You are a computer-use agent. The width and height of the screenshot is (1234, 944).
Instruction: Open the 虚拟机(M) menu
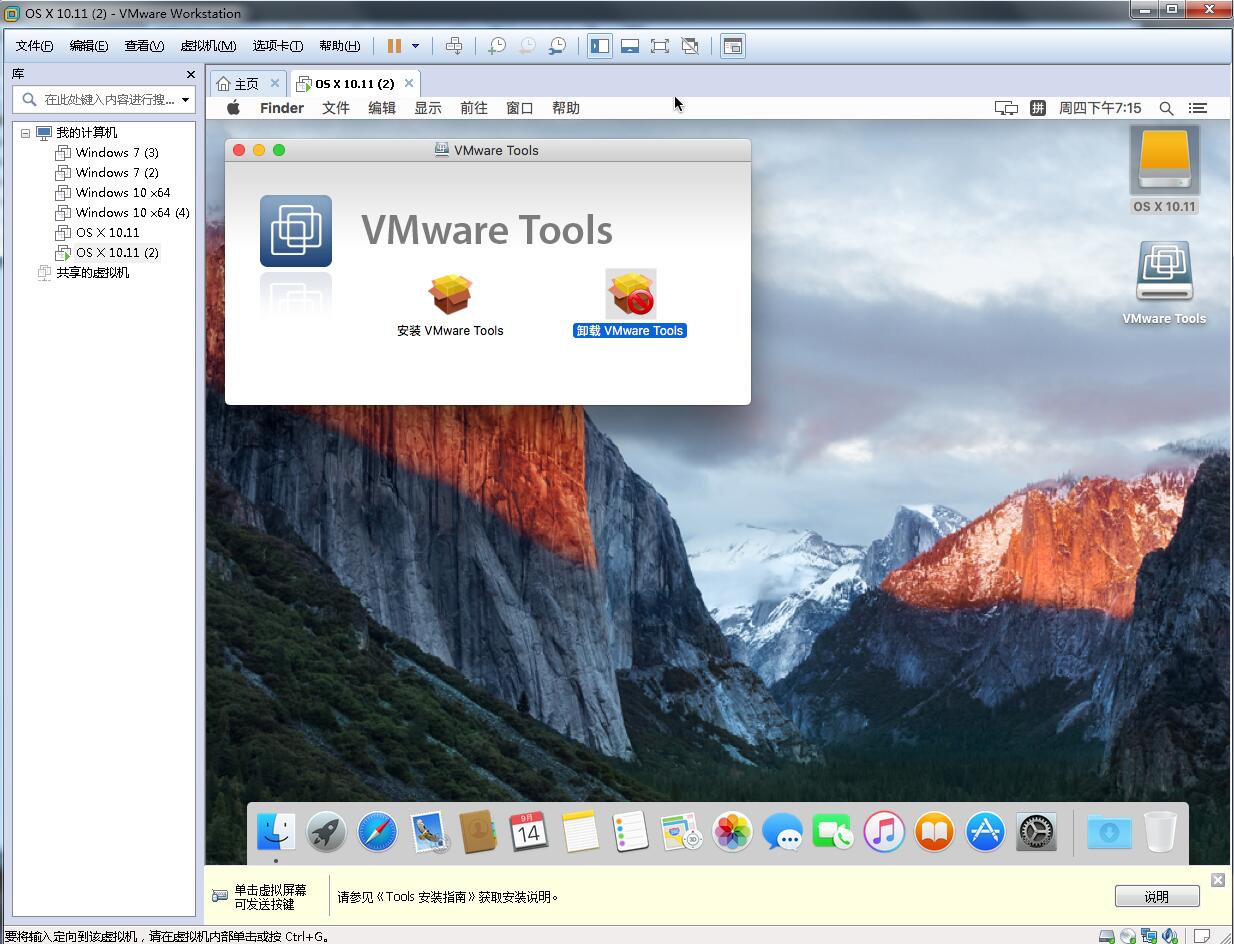[208, 46]
